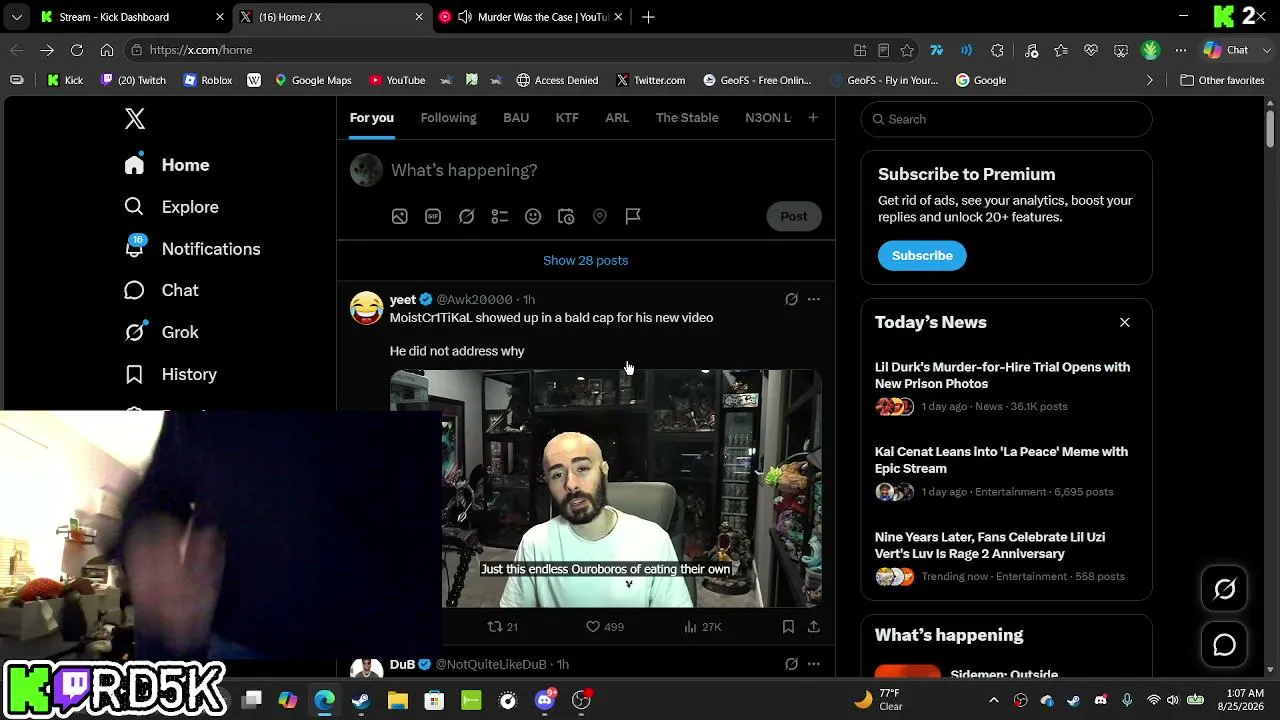Add this page to favorites star
Viewport: 1280px width, 720px height.
tap(907, 50)
